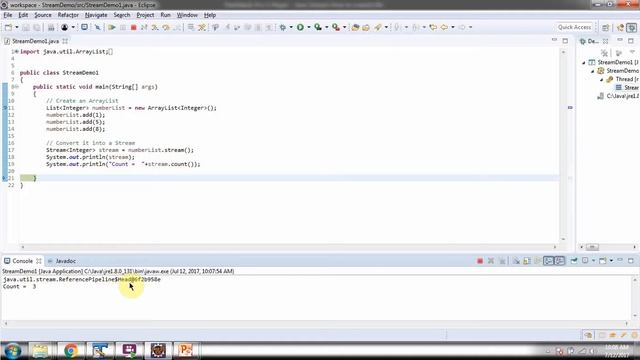Open the Debug launch dropdown arrow
Viewport: 640px width, 360px height.
291,27
